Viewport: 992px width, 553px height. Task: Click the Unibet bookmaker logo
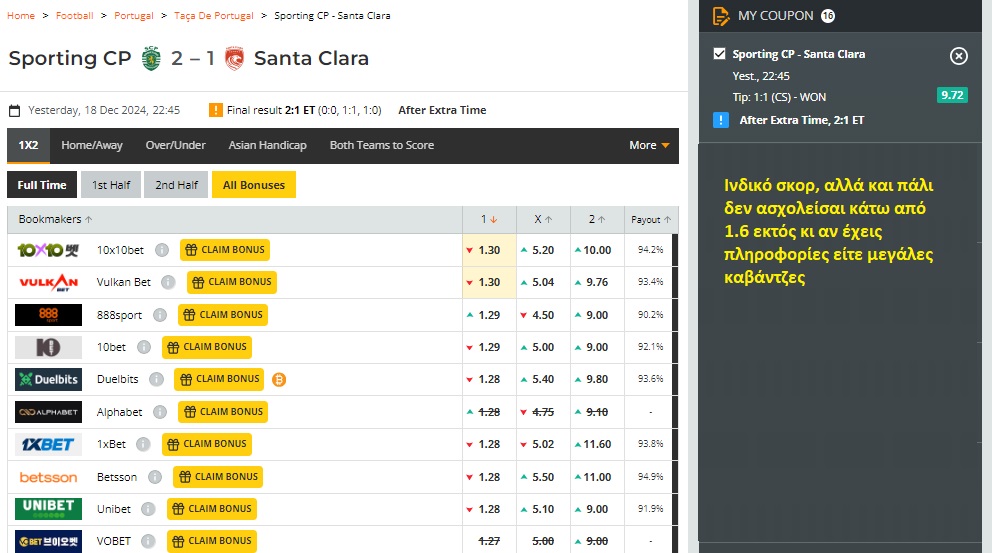tap(48, 509)
